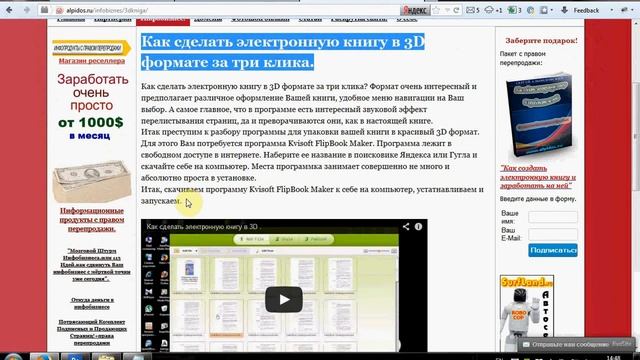Click the info icon on the video
Screen dimensions: 640x360
418,227
